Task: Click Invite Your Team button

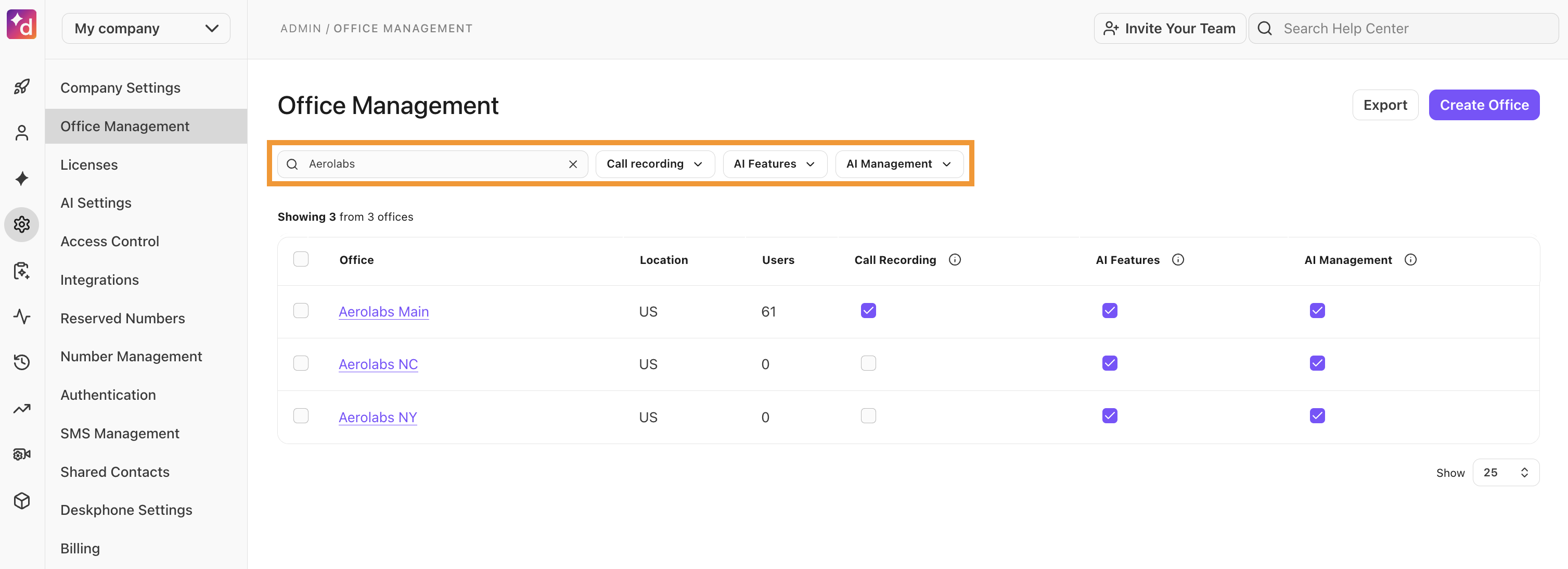Action: pyautogui.click(x=1170, y=29)
